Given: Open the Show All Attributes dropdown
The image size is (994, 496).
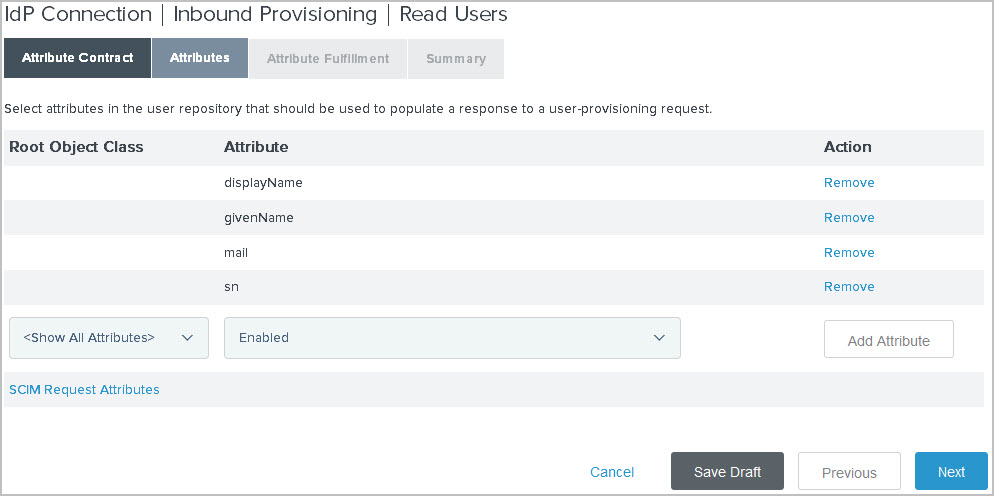Looking at the screenshot, I should pyautogui.click(x=108, y=338).
